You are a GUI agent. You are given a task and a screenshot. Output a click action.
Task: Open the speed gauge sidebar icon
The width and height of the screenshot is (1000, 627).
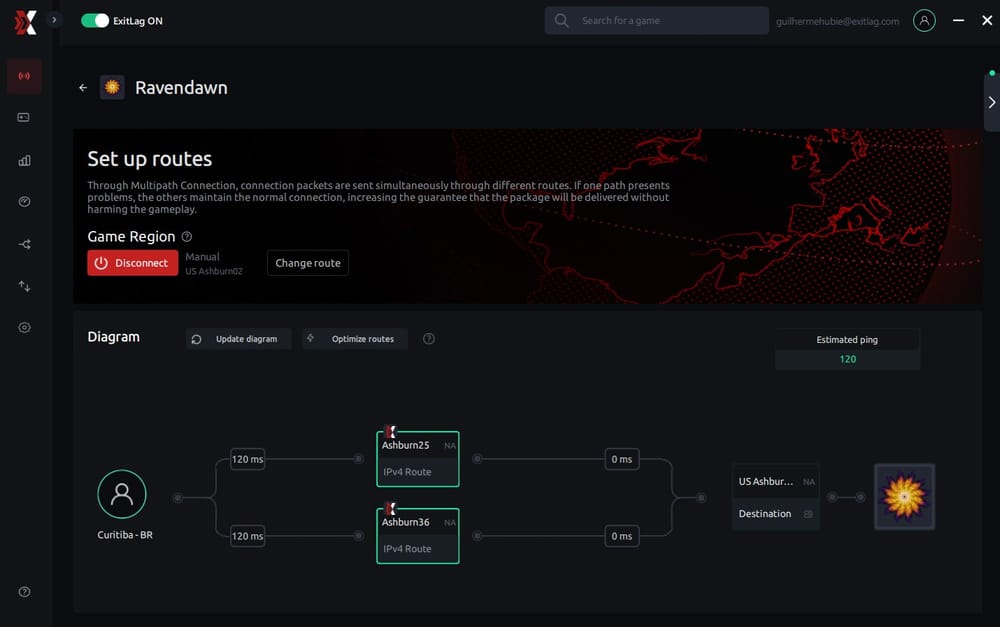coord(24,202)
